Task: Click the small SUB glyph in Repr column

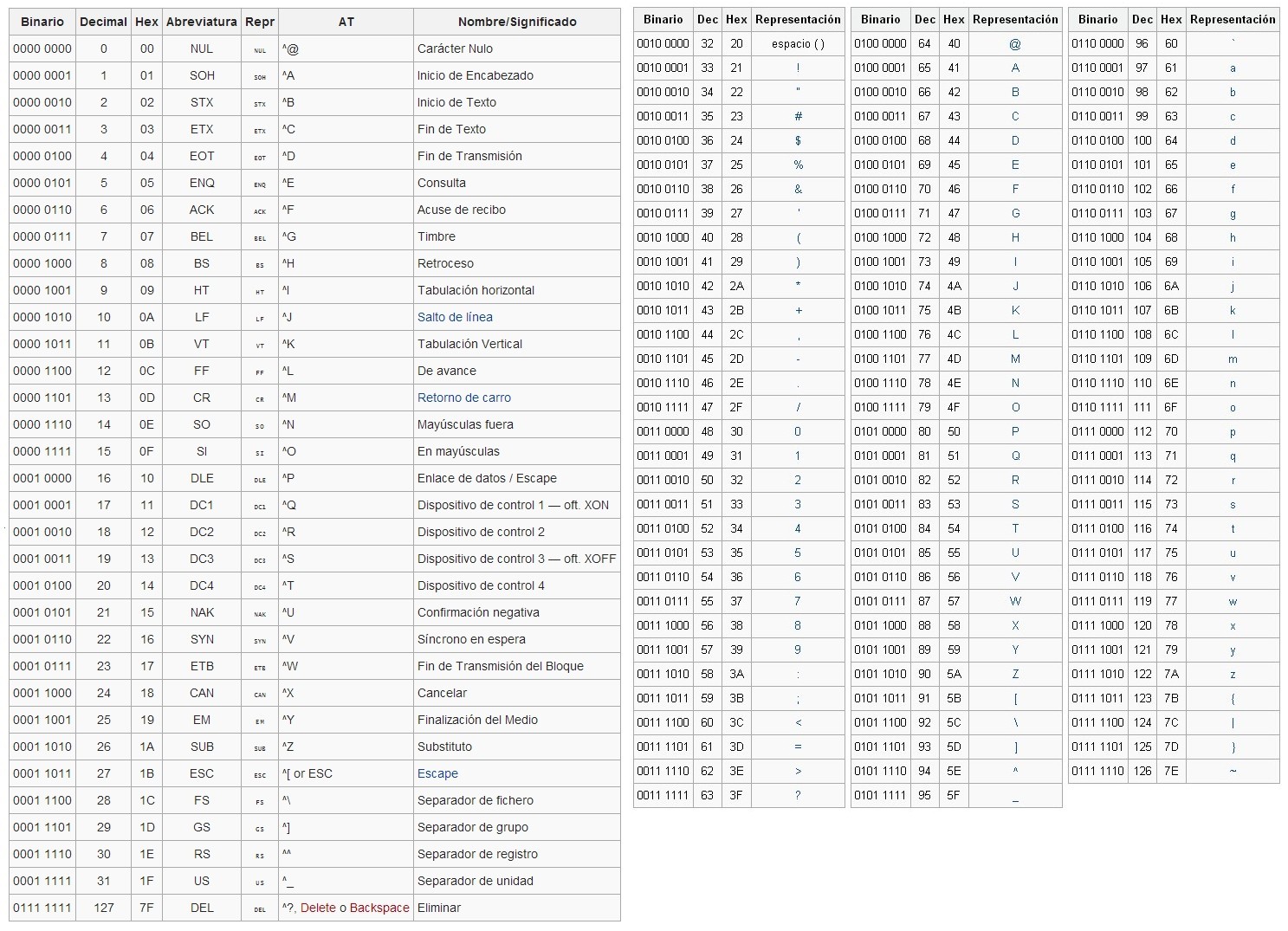Action: pos(260,748)
